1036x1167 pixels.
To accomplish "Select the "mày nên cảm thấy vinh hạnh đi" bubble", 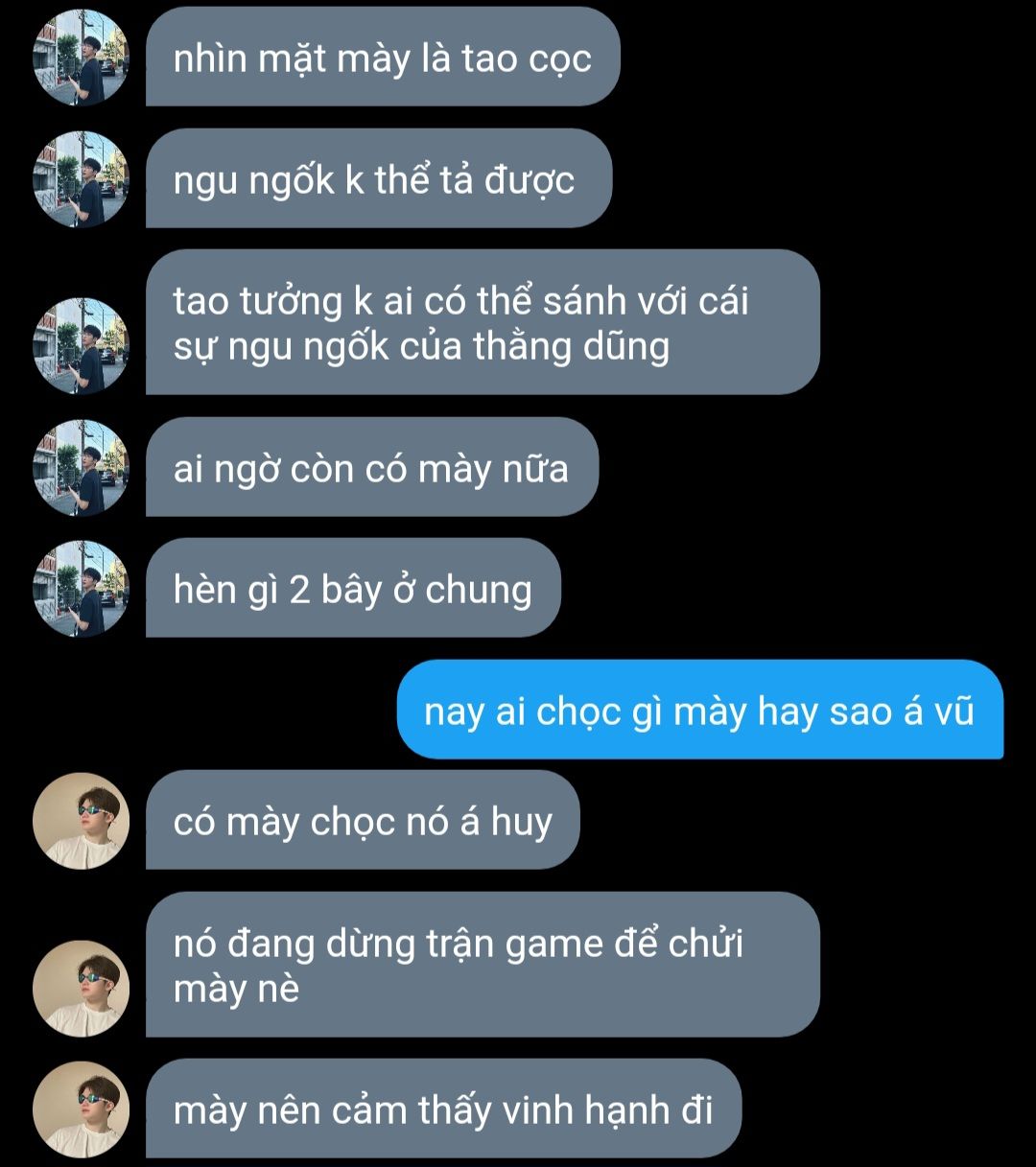I will pyautogui.click(x=443, y=1109).
